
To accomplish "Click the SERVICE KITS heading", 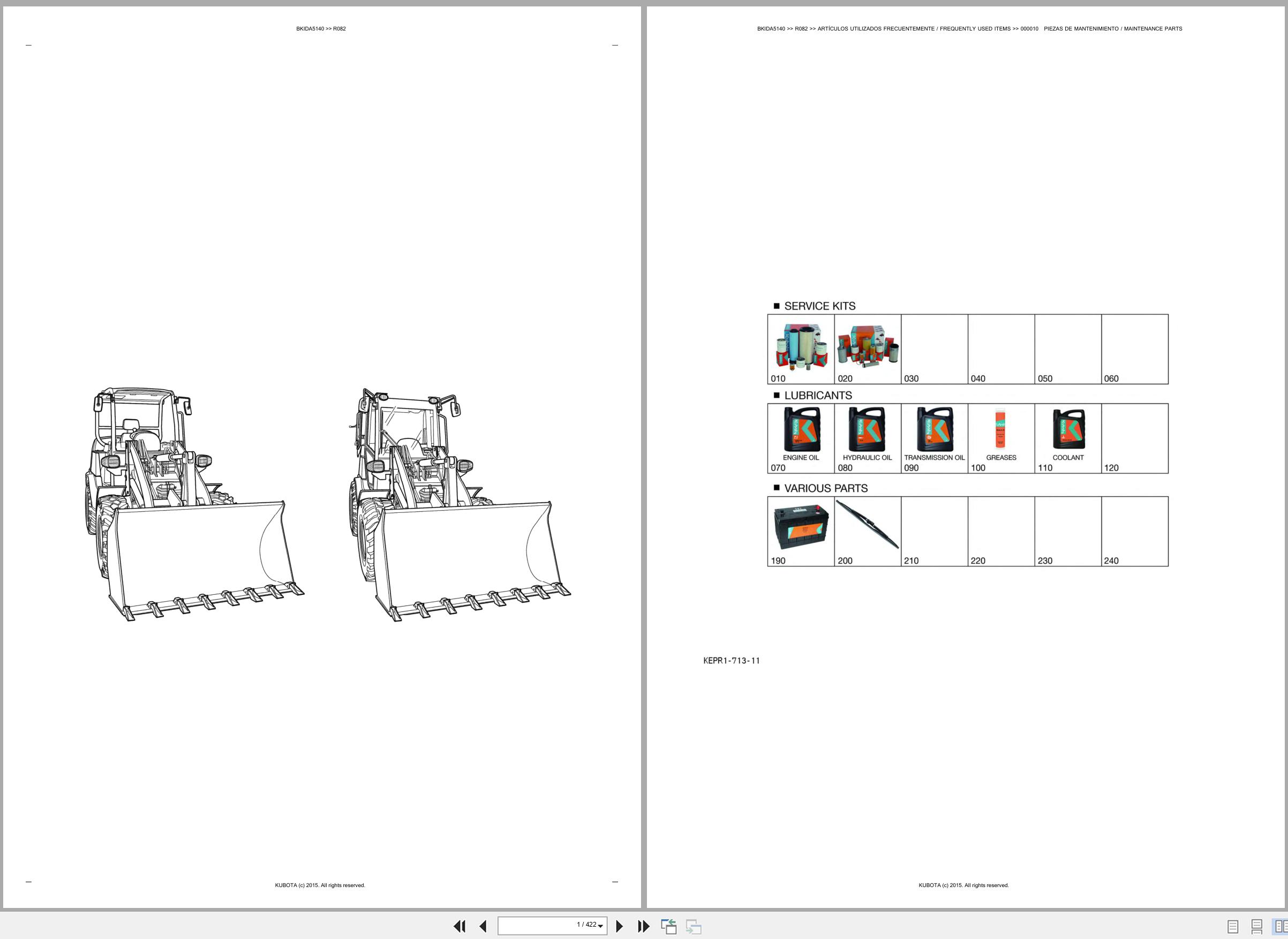I will coord(819,306).
